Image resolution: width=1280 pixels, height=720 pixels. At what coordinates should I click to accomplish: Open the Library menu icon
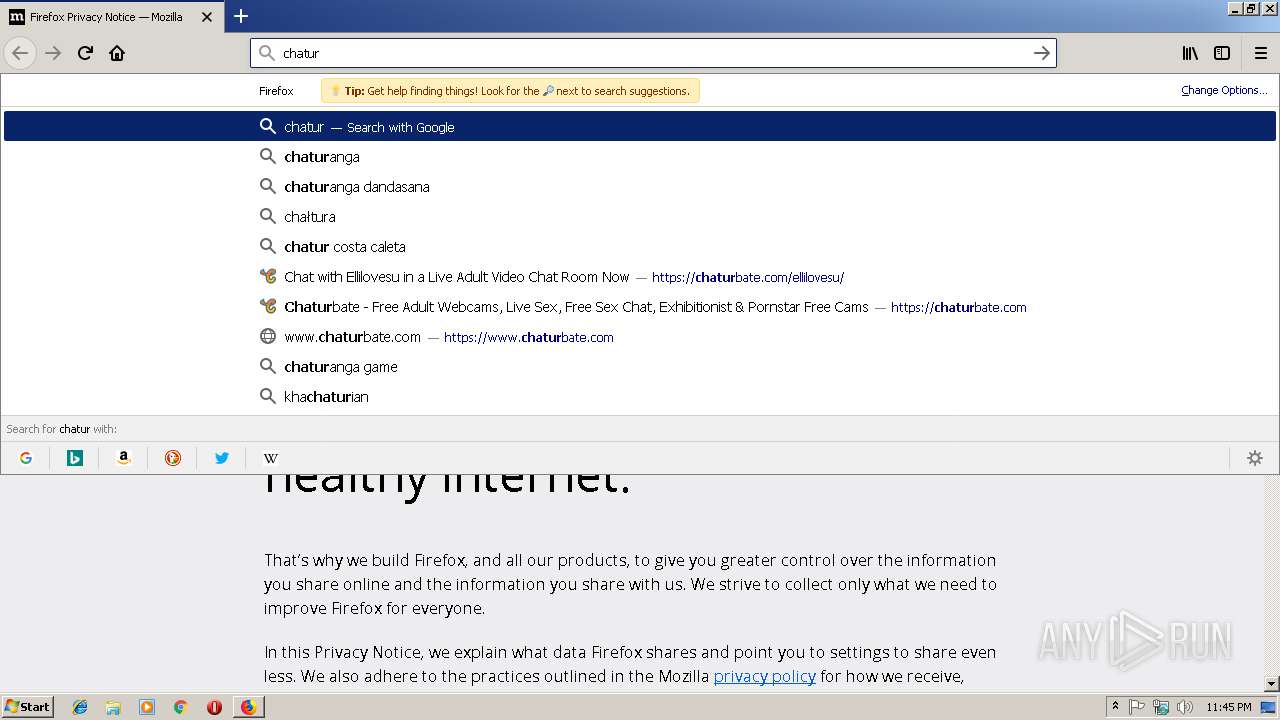click(1190, 53)
